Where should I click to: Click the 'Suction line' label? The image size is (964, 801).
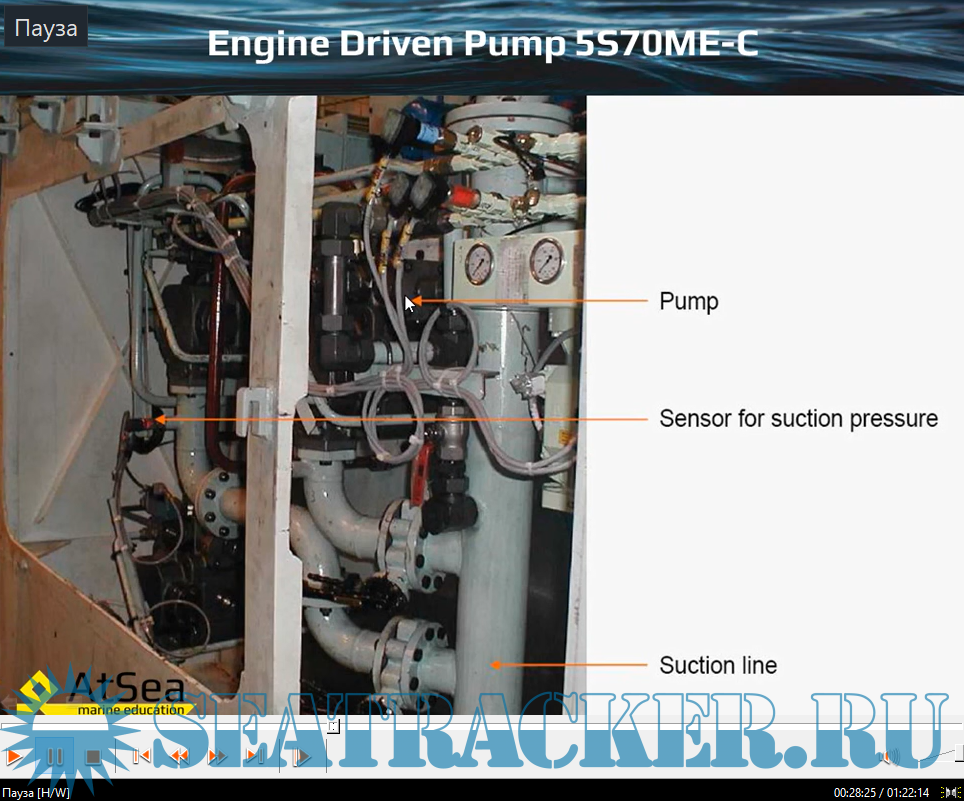[717, 665]
